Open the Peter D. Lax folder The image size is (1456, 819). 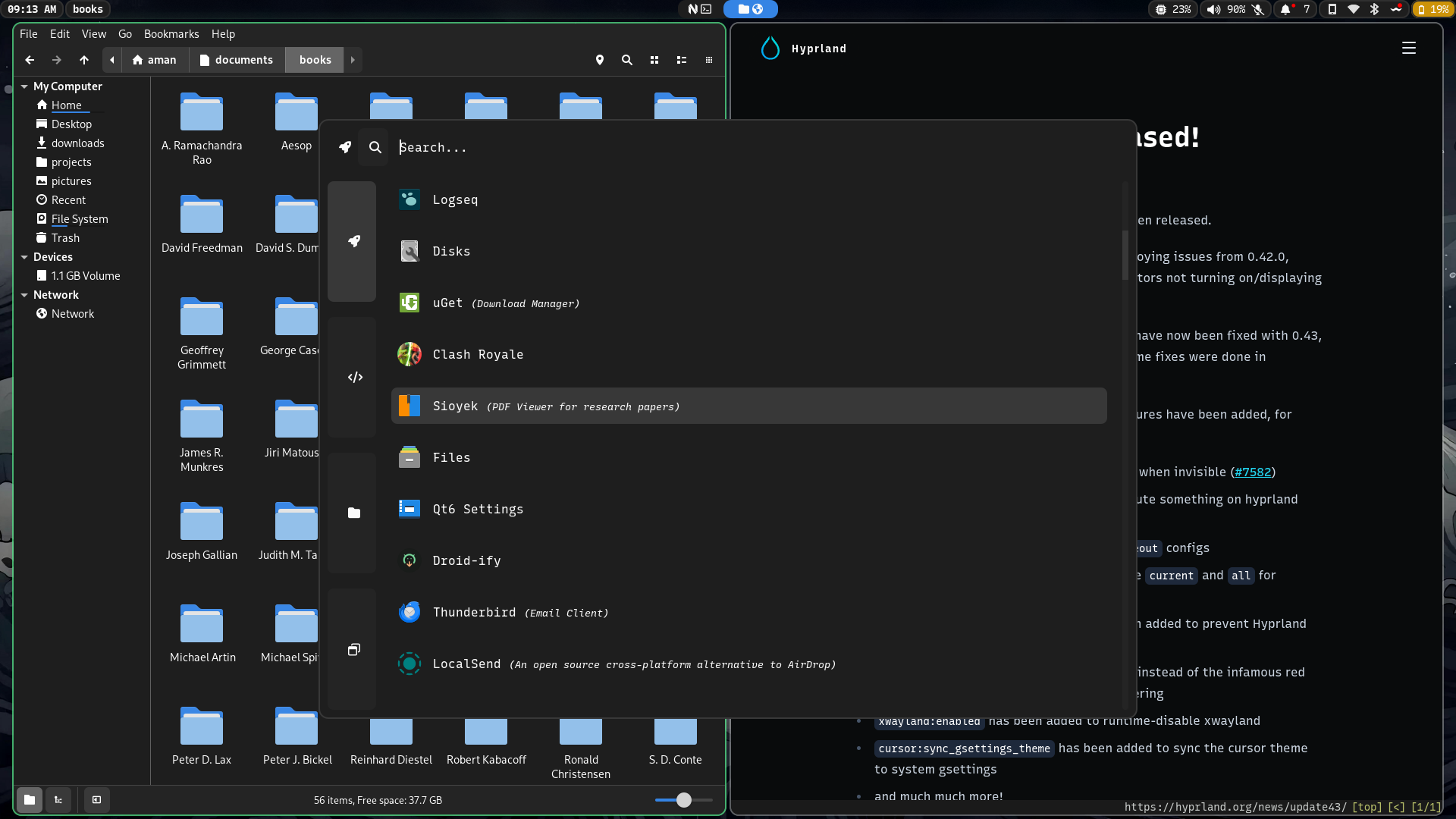(x=202, y=736)
